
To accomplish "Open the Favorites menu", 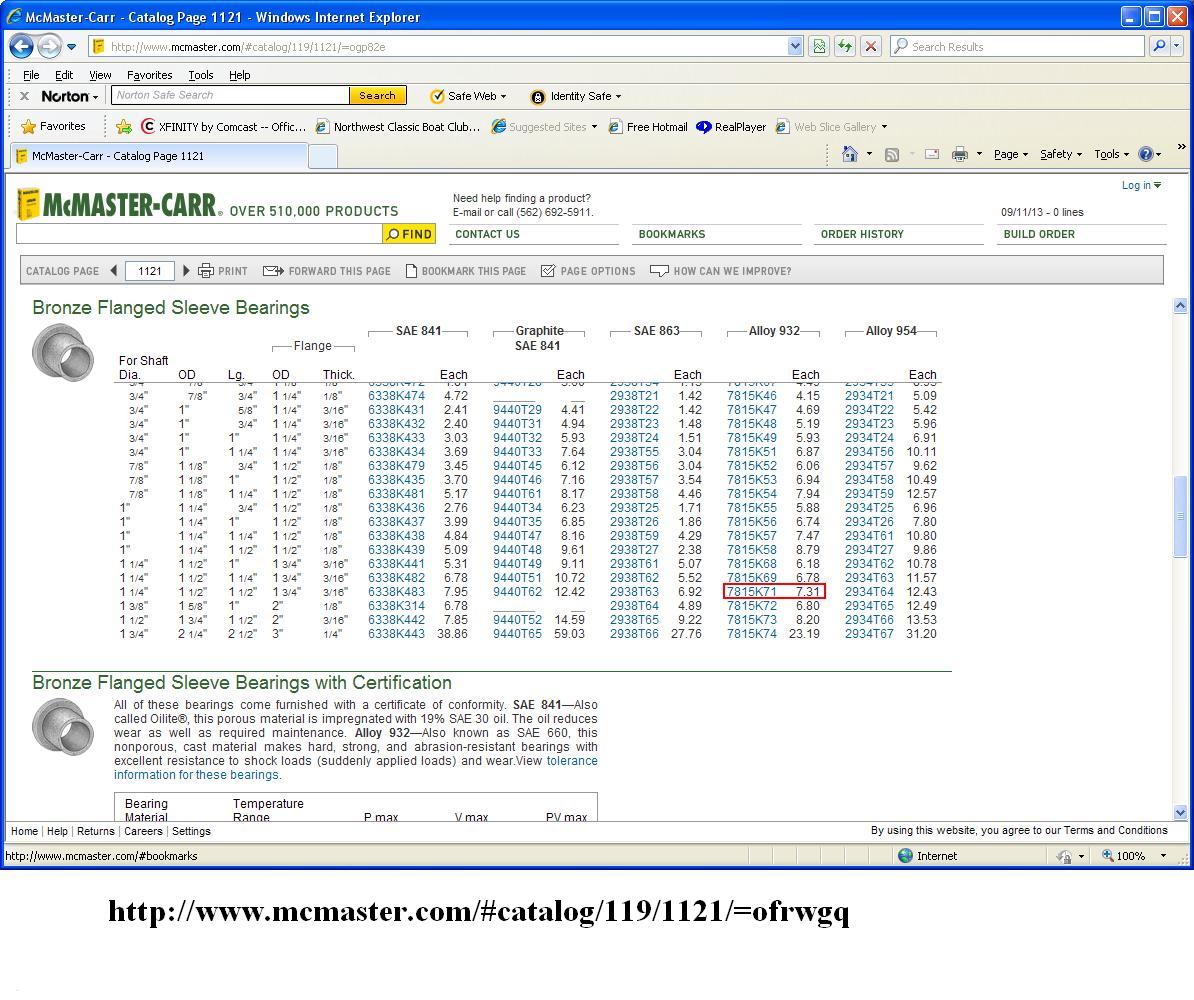I will (149, 75).
